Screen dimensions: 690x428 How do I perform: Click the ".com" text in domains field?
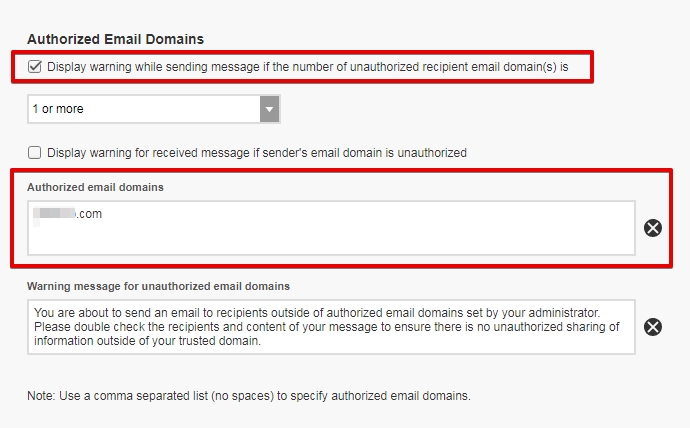(x=90, y=214)
